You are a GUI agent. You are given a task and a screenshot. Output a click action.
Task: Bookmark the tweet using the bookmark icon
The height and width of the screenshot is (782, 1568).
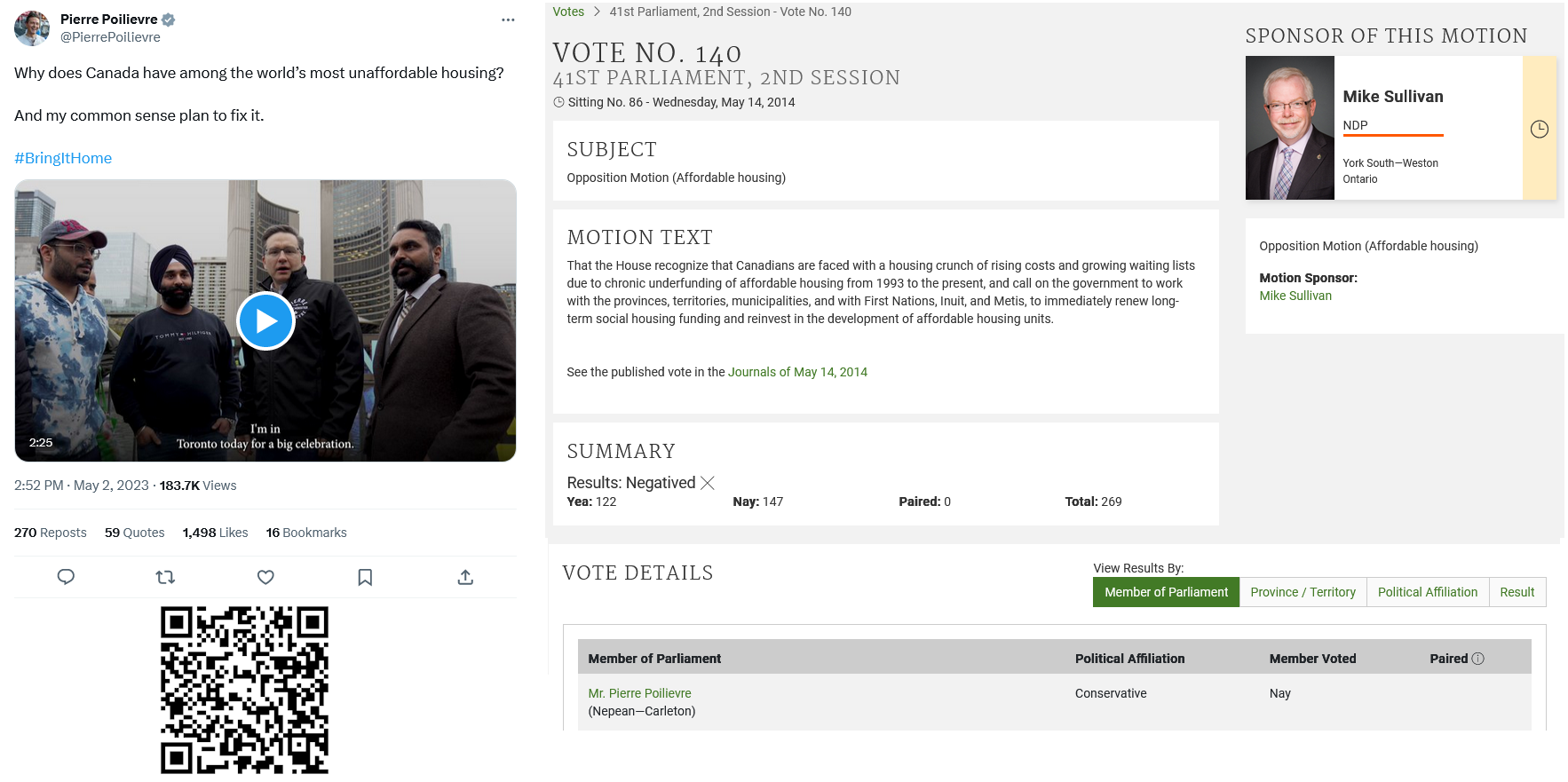pyautogui.click(x=365, y=577)
